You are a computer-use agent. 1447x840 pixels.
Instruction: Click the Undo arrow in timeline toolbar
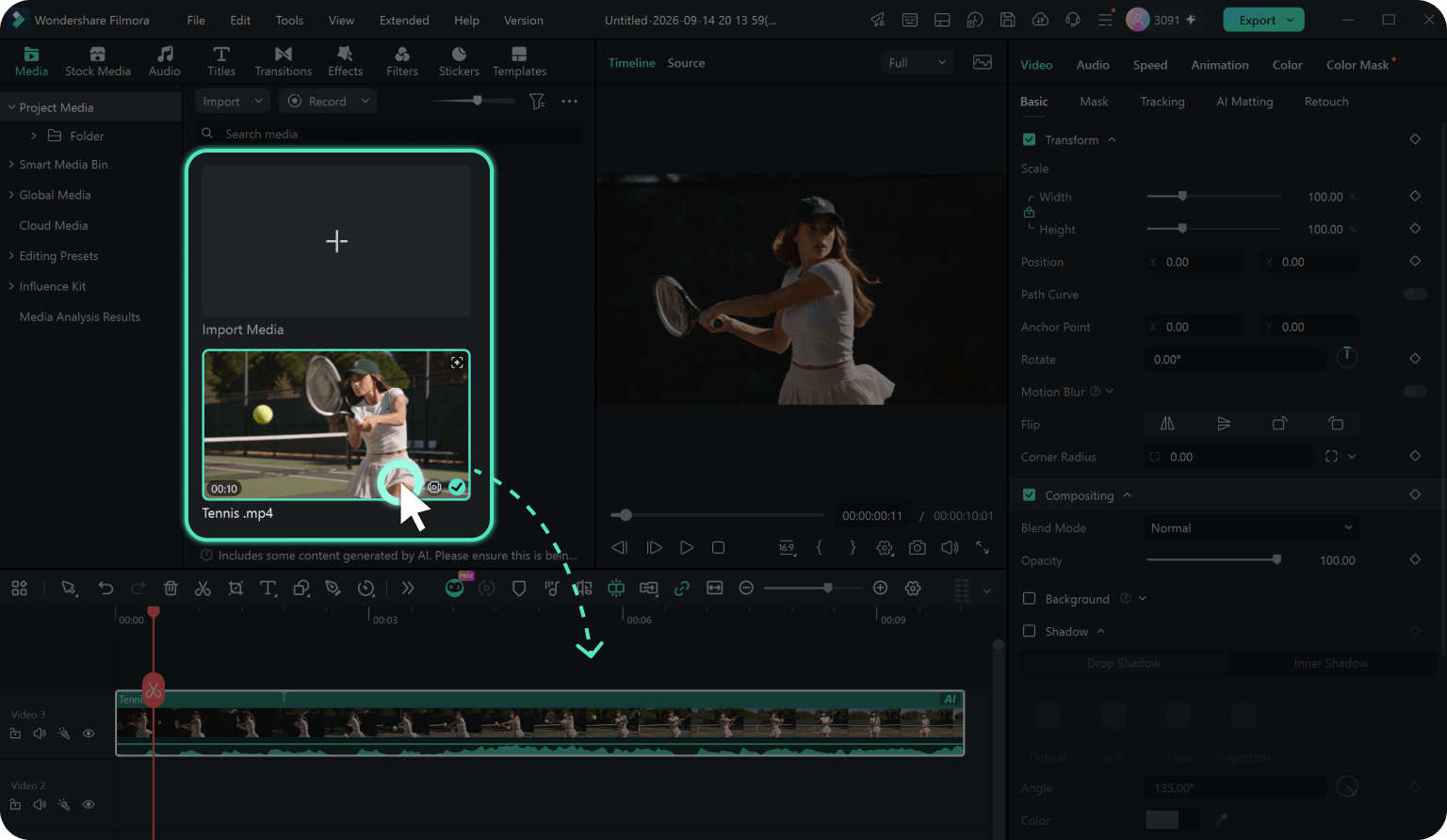(106, 588)
